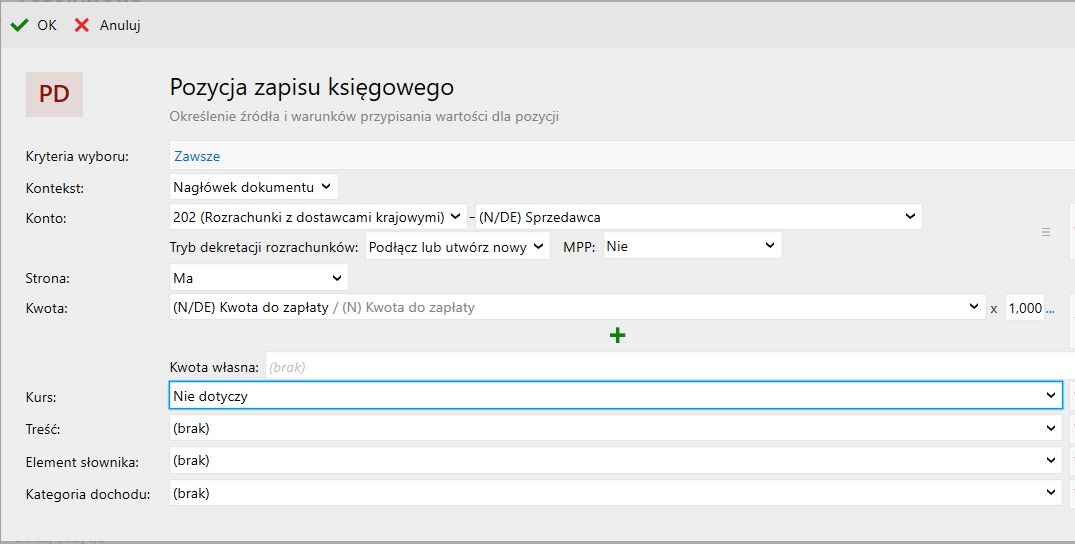Open the Kurs dropdown showing Nie dotyczy
This screenshot has height=544, width=1075.
click(614, 396)
